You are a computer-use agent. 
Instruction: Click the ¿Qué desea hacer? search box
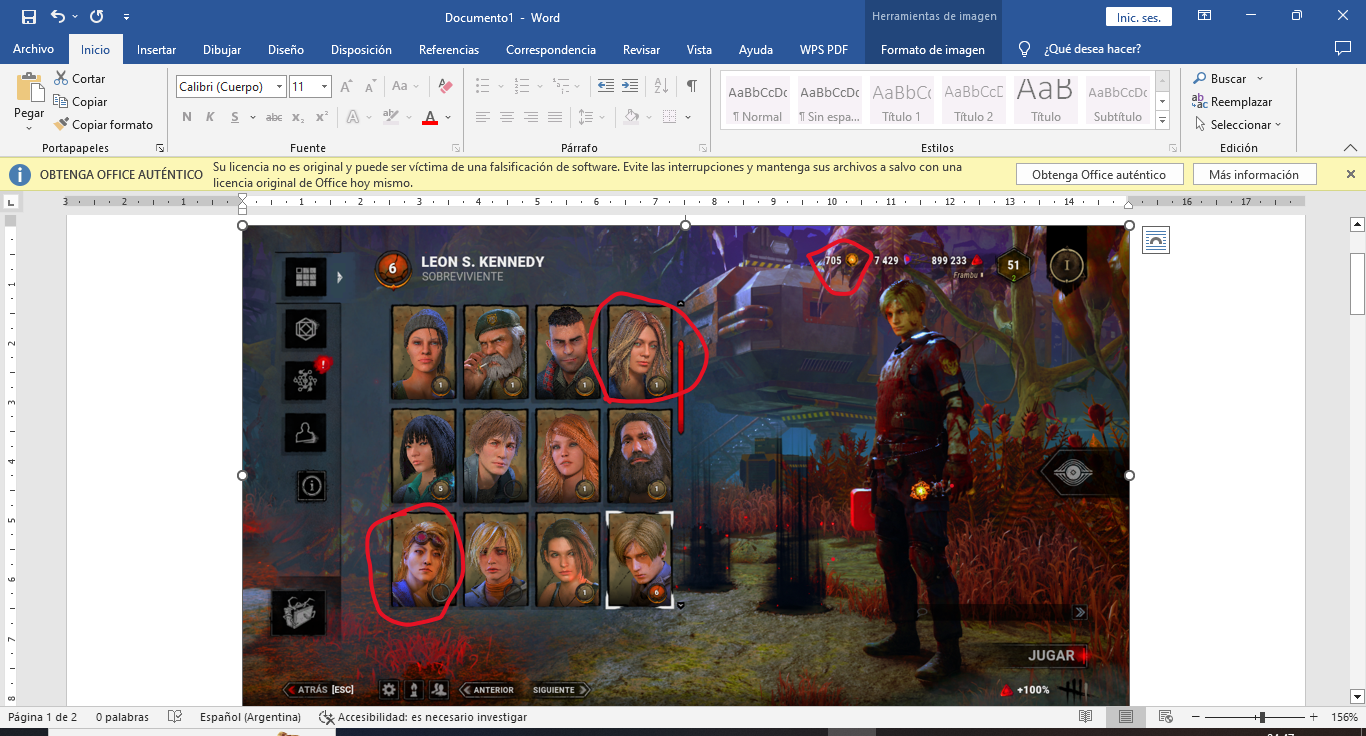[x=1092, y=49]
